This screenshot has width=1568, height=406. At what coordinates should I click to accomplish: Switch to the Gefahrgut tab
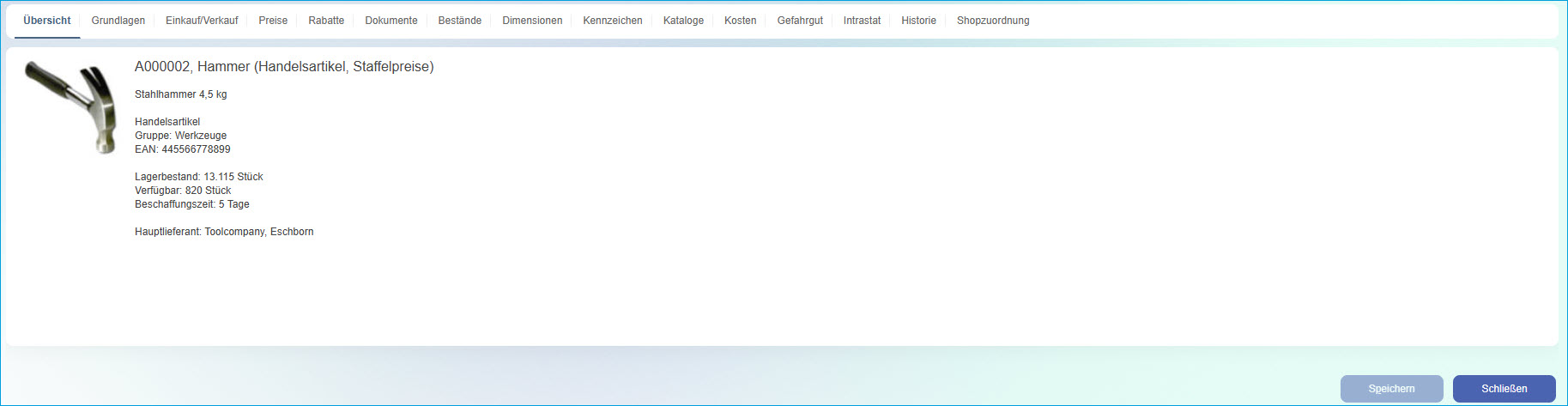[x=800, y=21]
